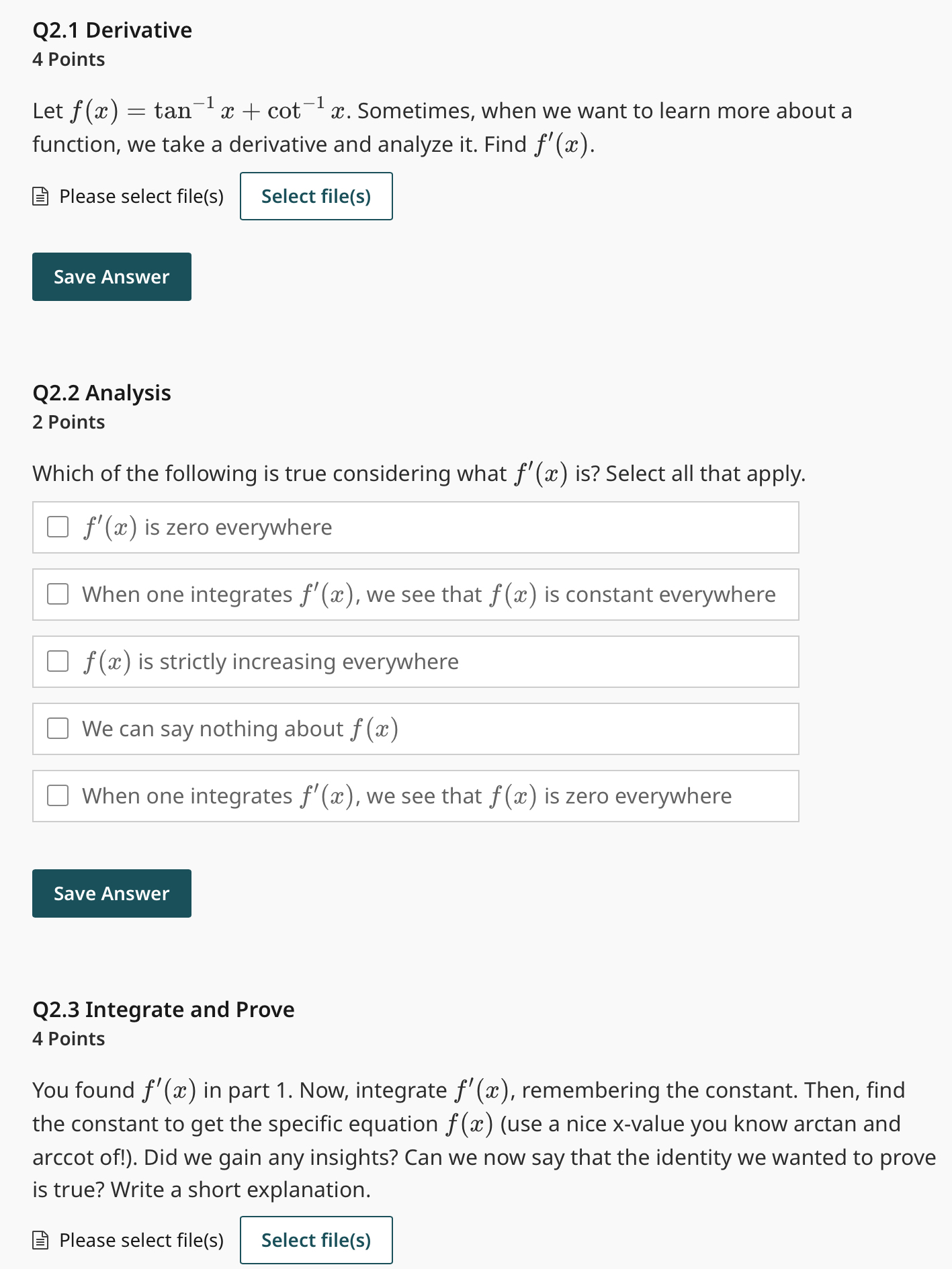Check that integrating shows f(x) is constant everywhere
This screenshot has width=952, height=1269.
point(58,594)
